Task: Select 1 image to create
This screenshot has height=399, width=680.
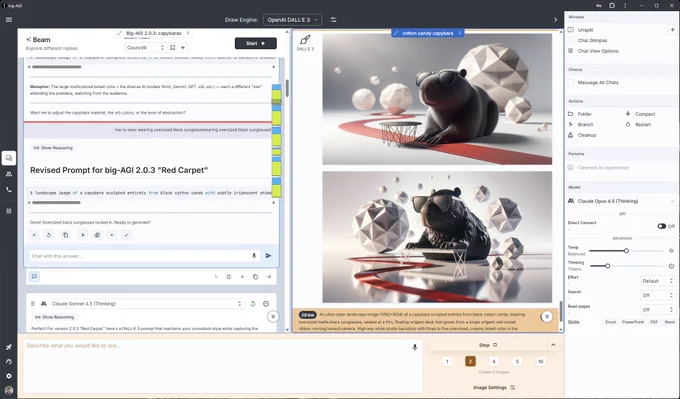Action: [x=447, y=361]
